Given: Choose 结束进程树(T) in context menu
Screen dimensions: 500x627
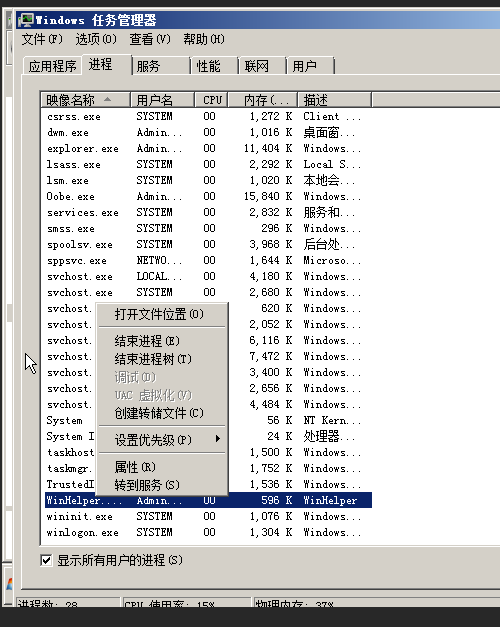Looking at the screenshot, I should pyautogui.click(x=162, y=359).
